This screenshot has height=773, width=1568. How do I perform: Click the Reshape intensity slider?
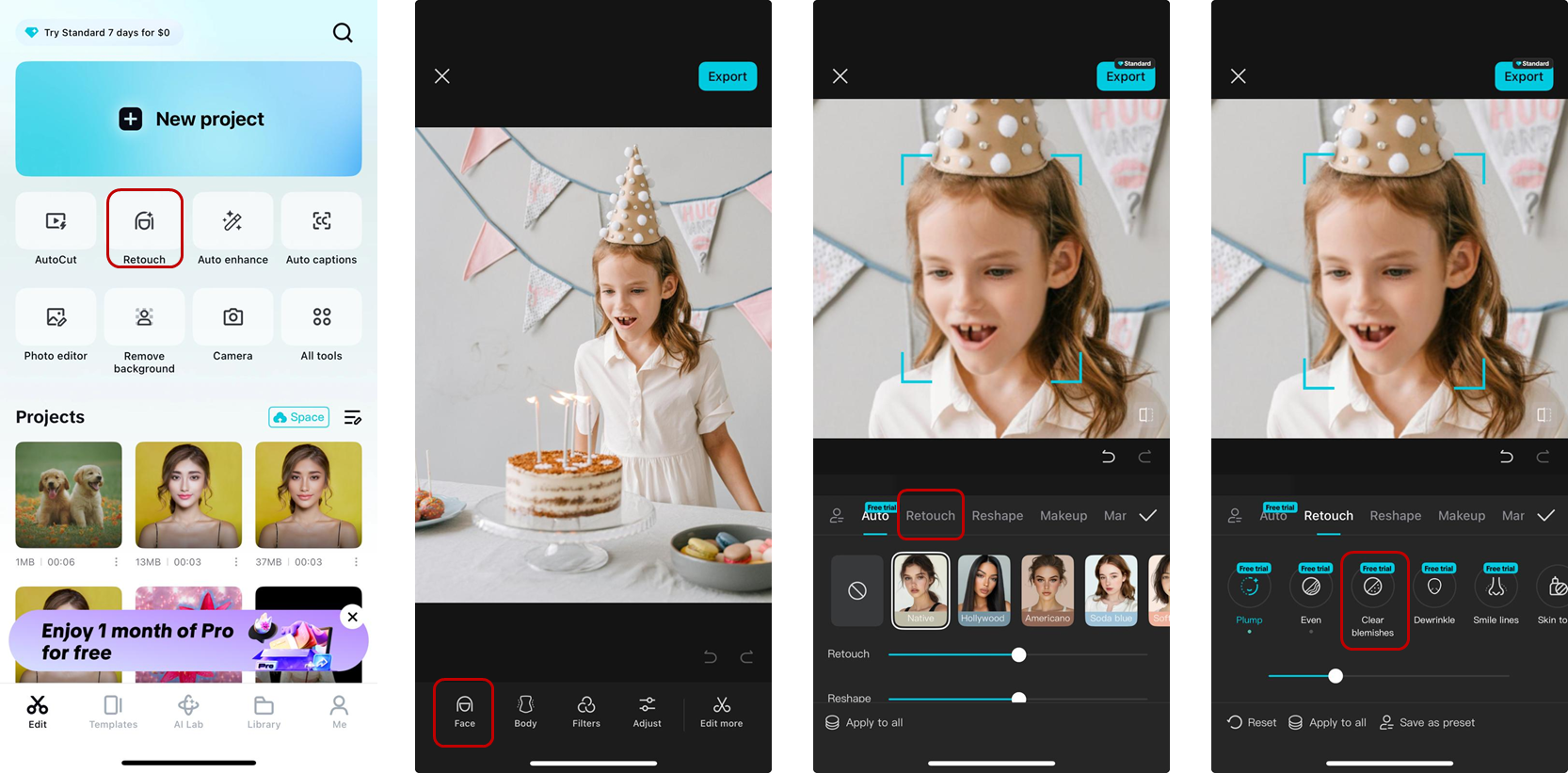(1017, 698)
